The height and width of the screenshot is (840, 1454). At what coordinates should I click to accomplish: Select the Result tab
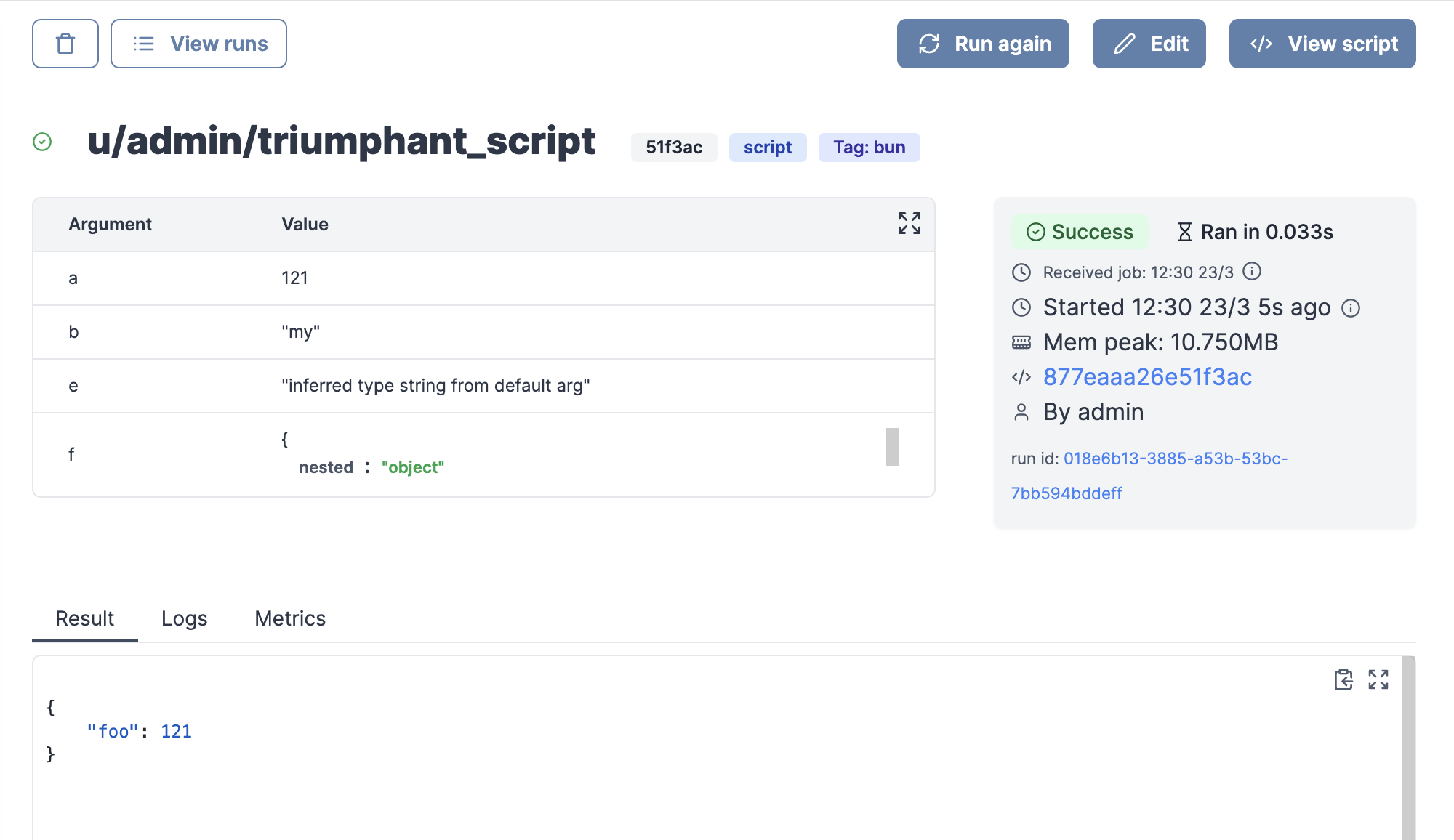(84, 618)
